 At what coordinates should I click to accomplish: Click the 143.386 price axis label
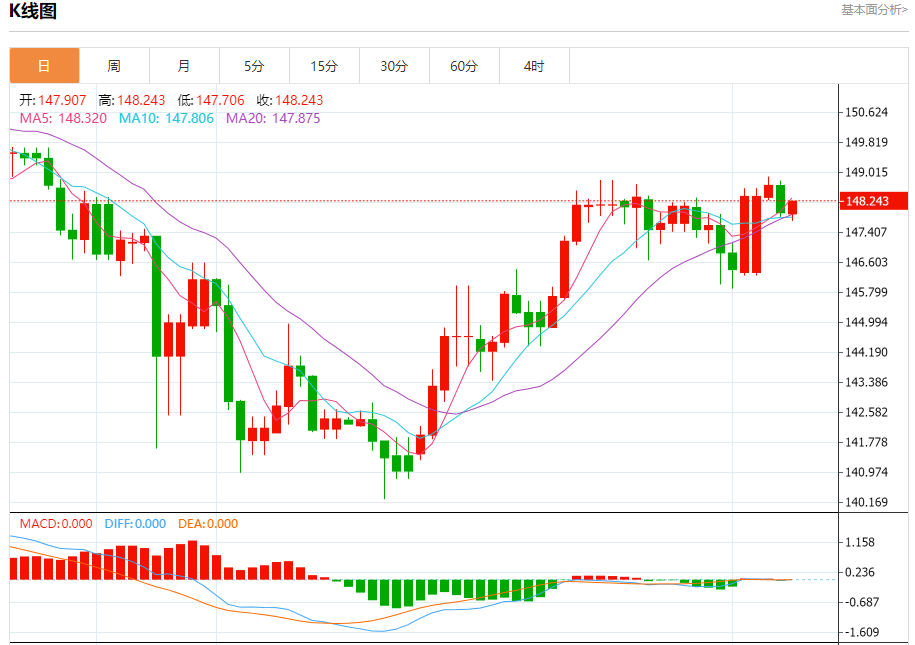(x=867, y=382)
